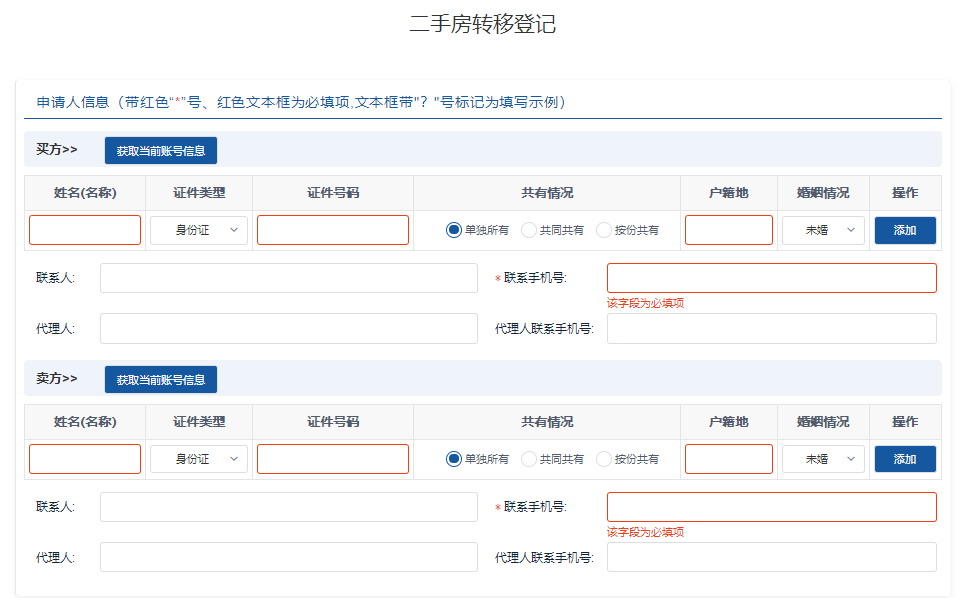Click buyer's 联系手机号 input field
966x598 pixels.
(x=771, y=278)
